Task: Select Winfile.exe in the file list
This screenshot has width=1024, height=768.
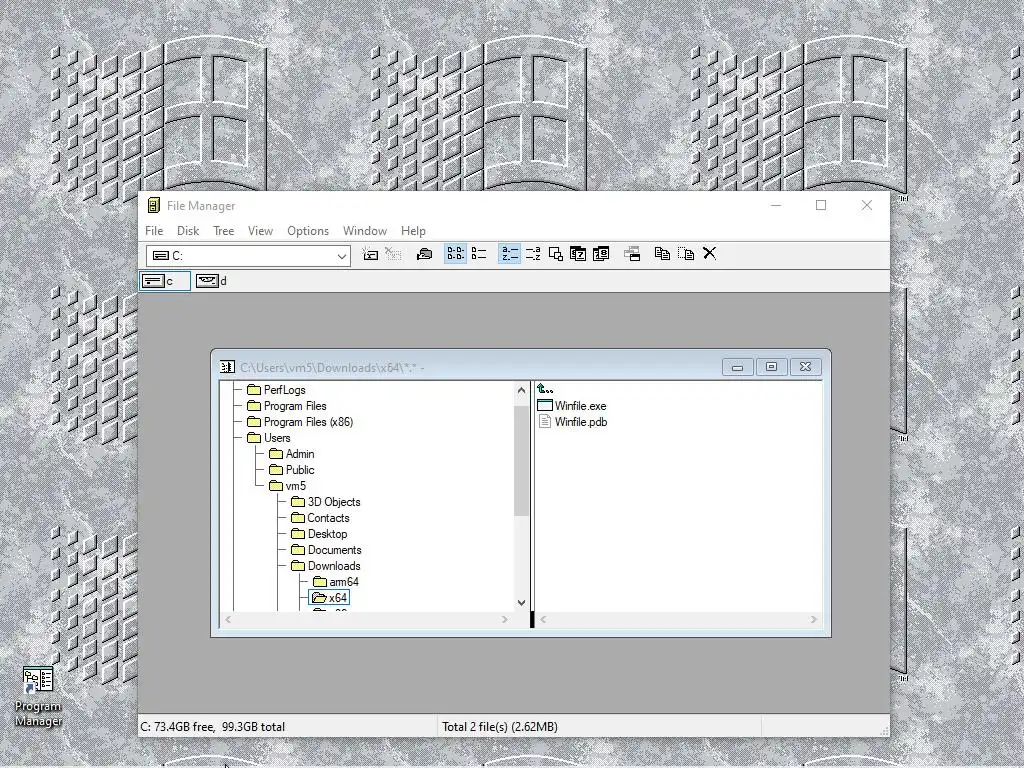Action: click(x=571, y=406)
